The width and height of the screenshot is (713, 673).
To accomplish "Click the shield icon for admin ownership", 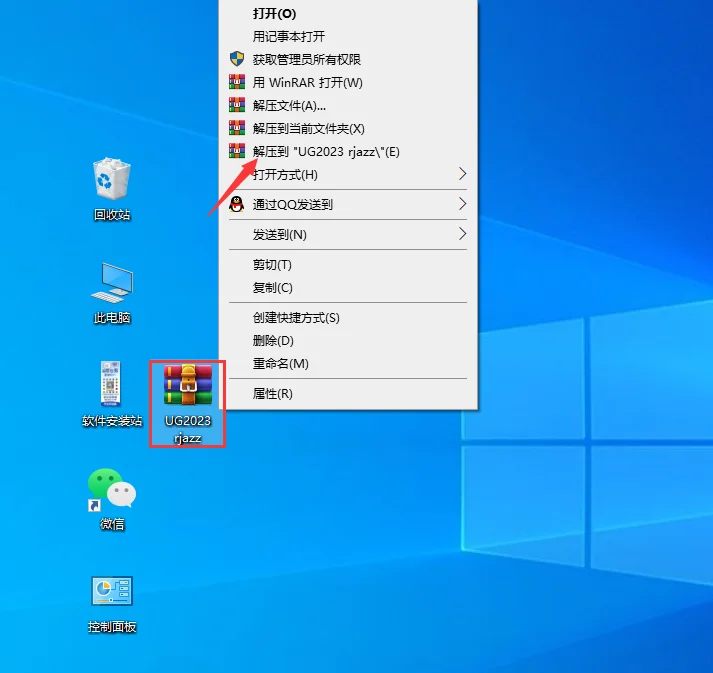I will [x=236, y=59].
